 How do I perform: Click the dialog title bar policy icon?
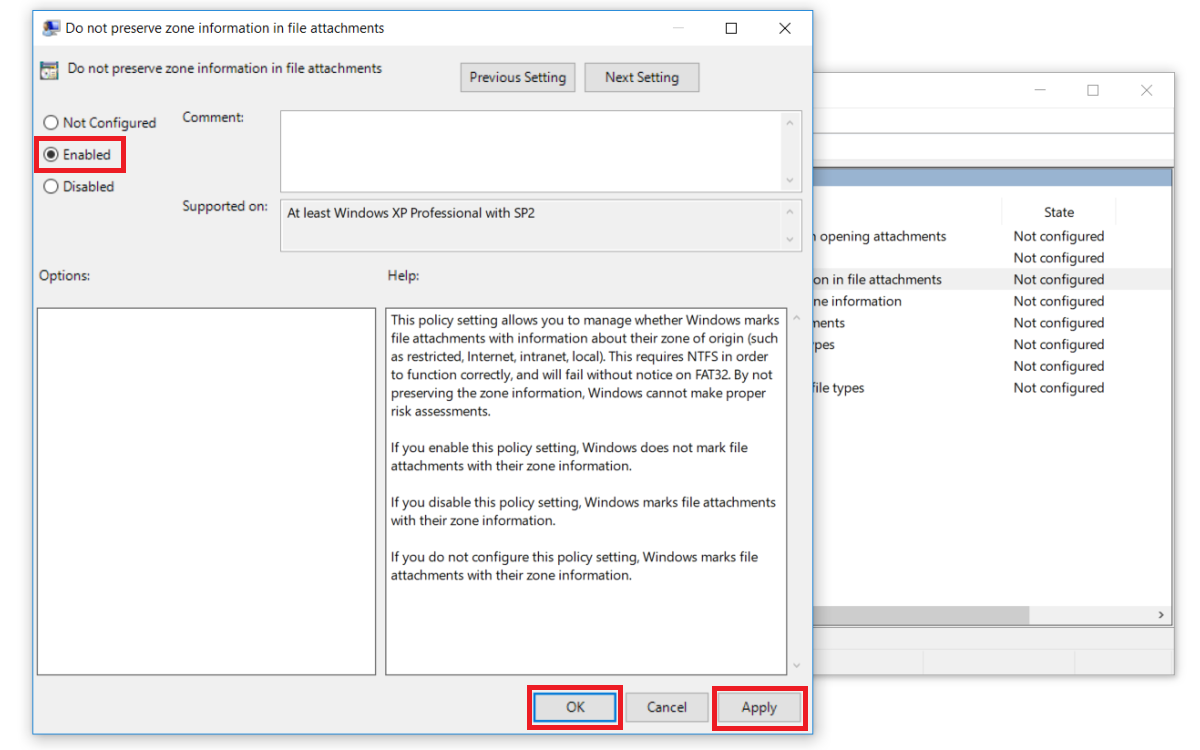(51, 28)
